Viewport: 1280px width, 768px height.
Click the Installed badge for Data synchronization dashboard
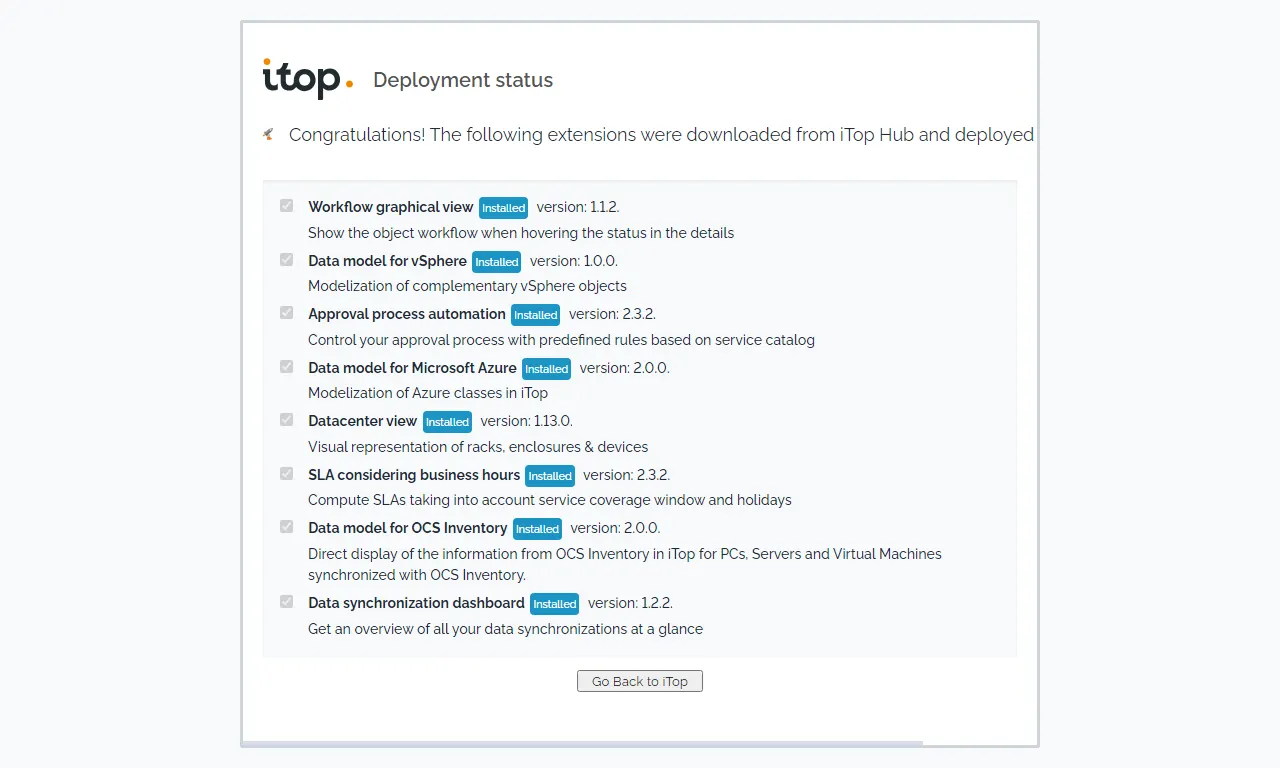click(554, 604)
